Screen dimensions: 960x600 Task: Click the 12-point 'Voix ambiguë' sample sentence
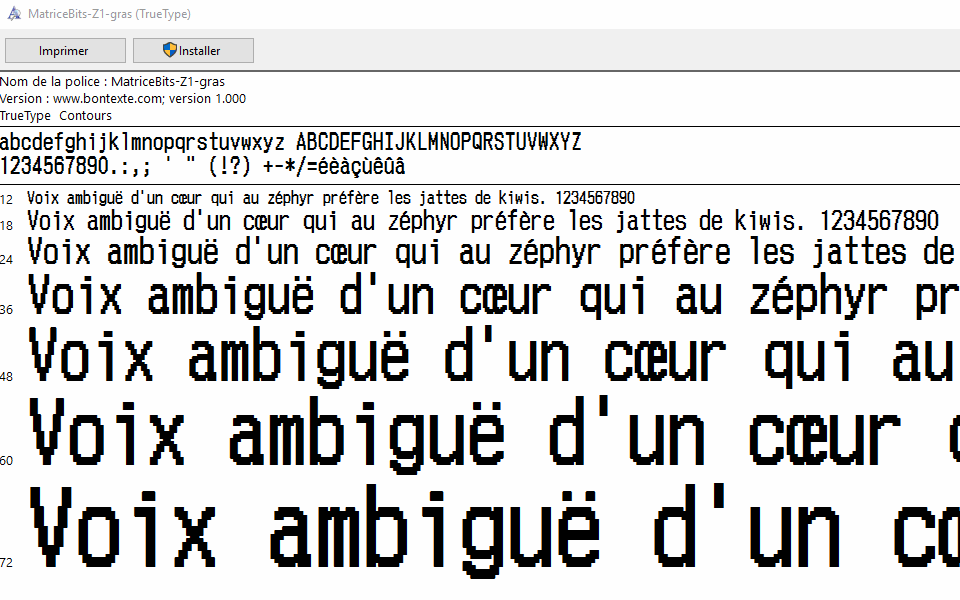(x=330, y=198)
